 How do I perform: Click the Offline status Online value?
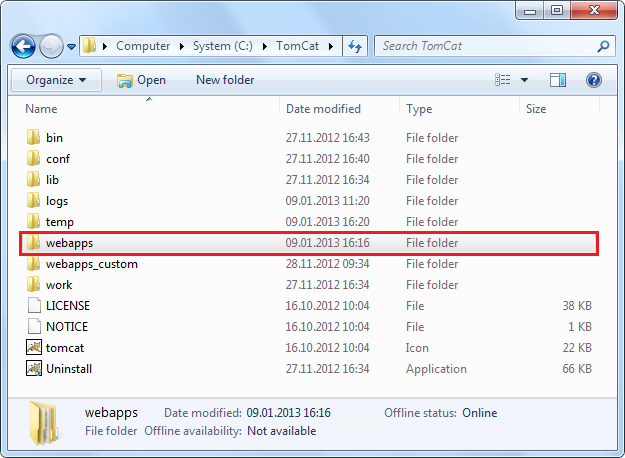[480, 413]
